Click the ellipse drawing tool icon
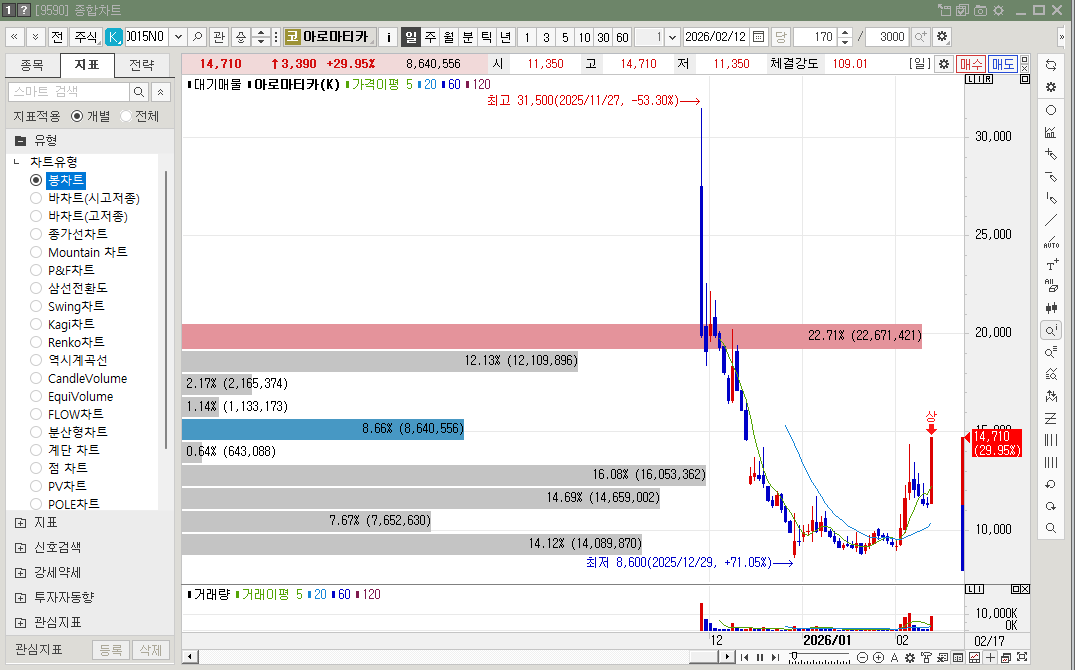 pos(1050,110)
